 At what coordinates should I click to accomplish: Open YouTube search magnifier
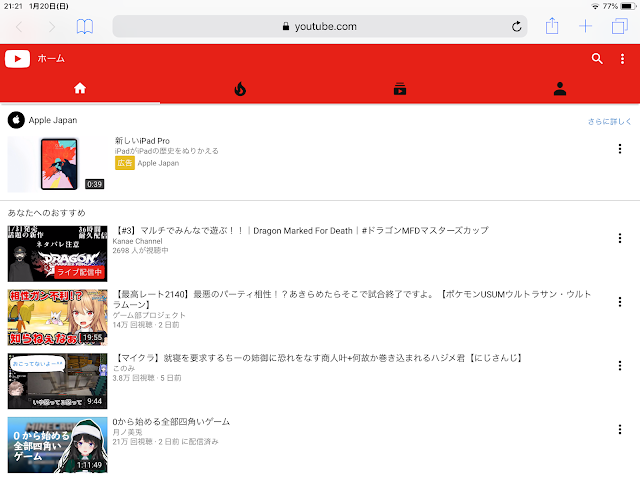pyautogui.click(x=597, y=59)
